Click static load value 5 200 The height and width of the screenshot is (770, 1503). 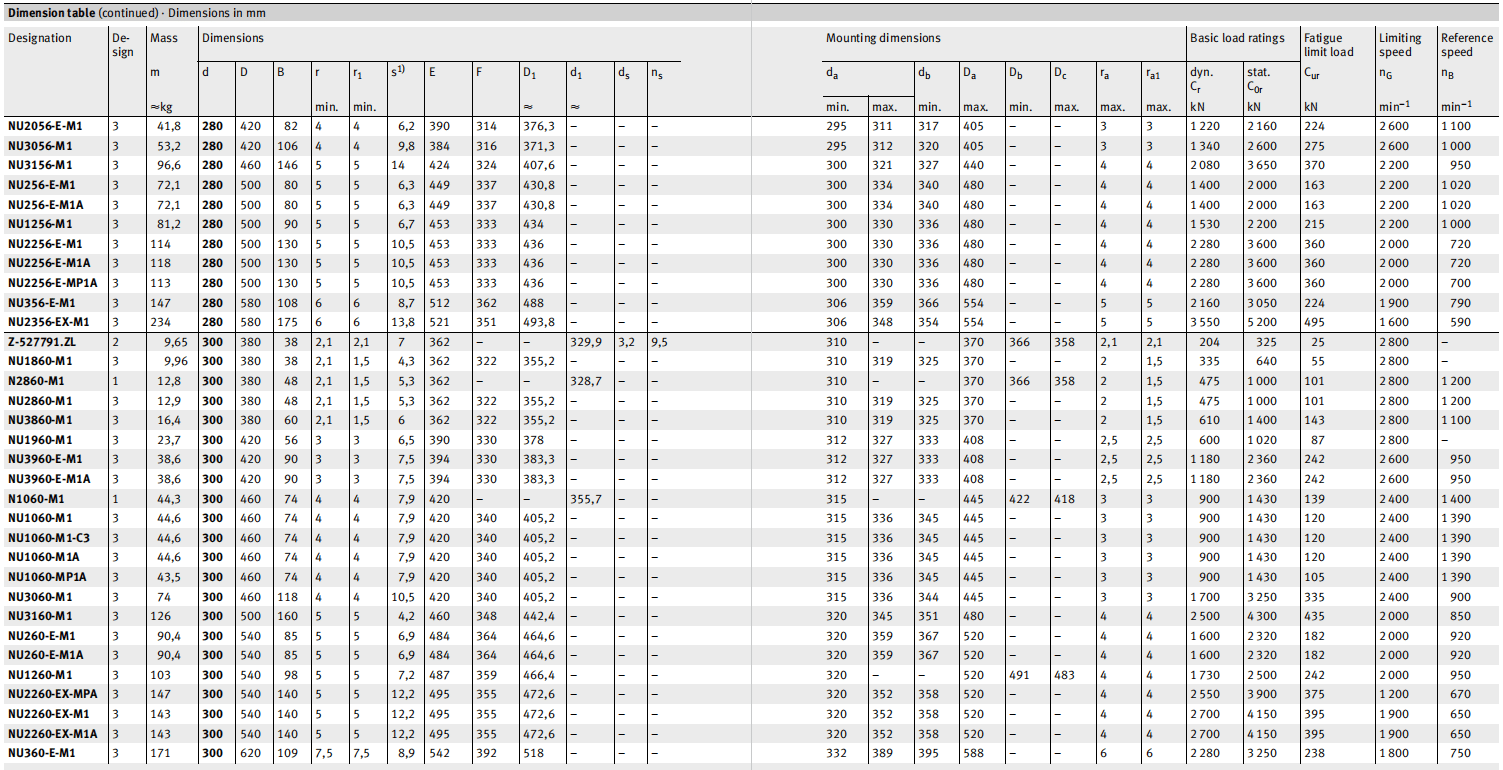[1262, 322]
